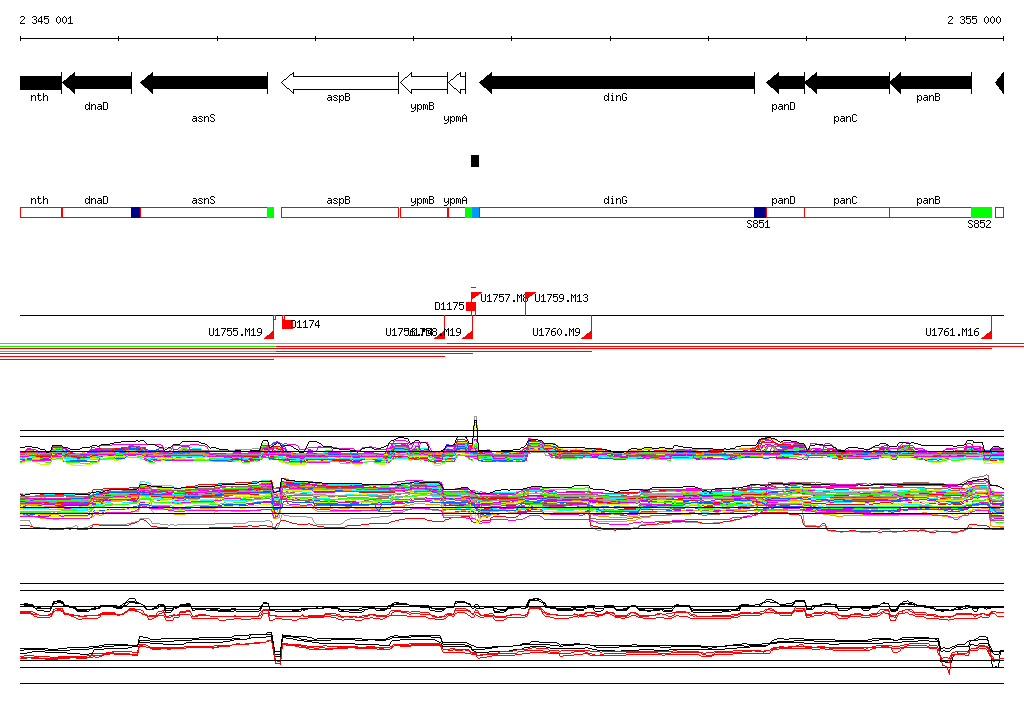Select the red-outlined panD segment box

tap(785, 212)
